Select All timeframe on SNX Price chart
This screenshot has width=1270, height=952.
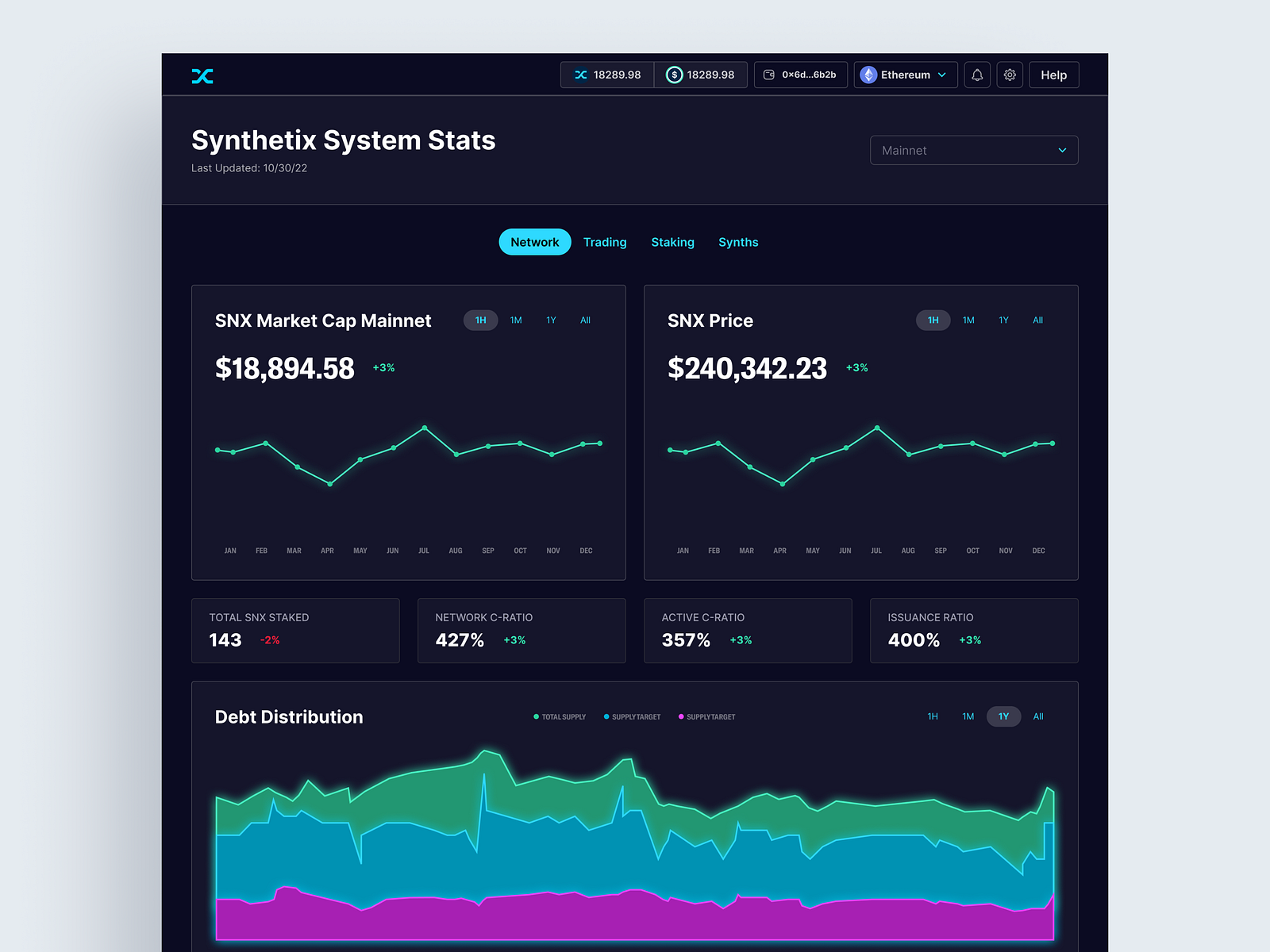1037,320
